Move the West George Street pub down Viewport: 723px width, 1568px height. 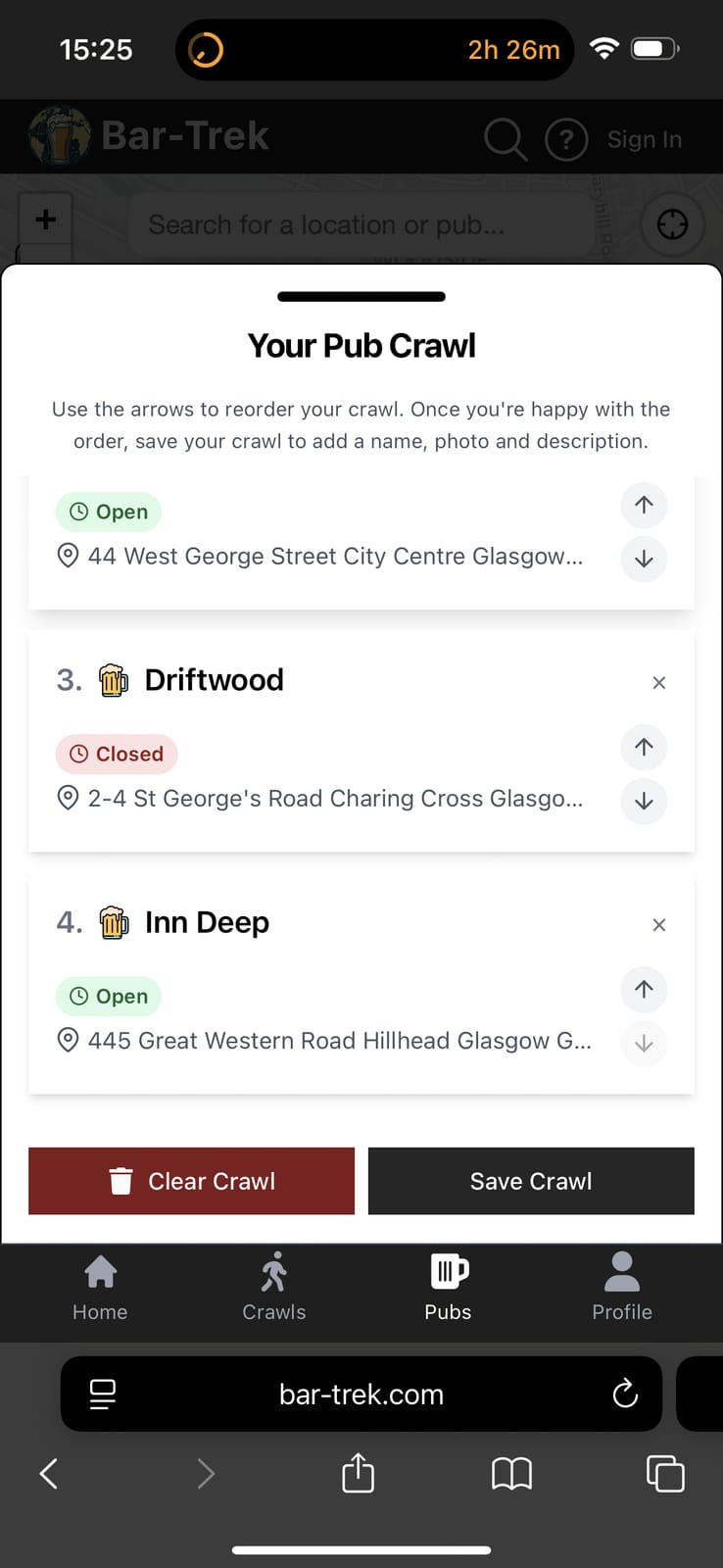(644, 559)
